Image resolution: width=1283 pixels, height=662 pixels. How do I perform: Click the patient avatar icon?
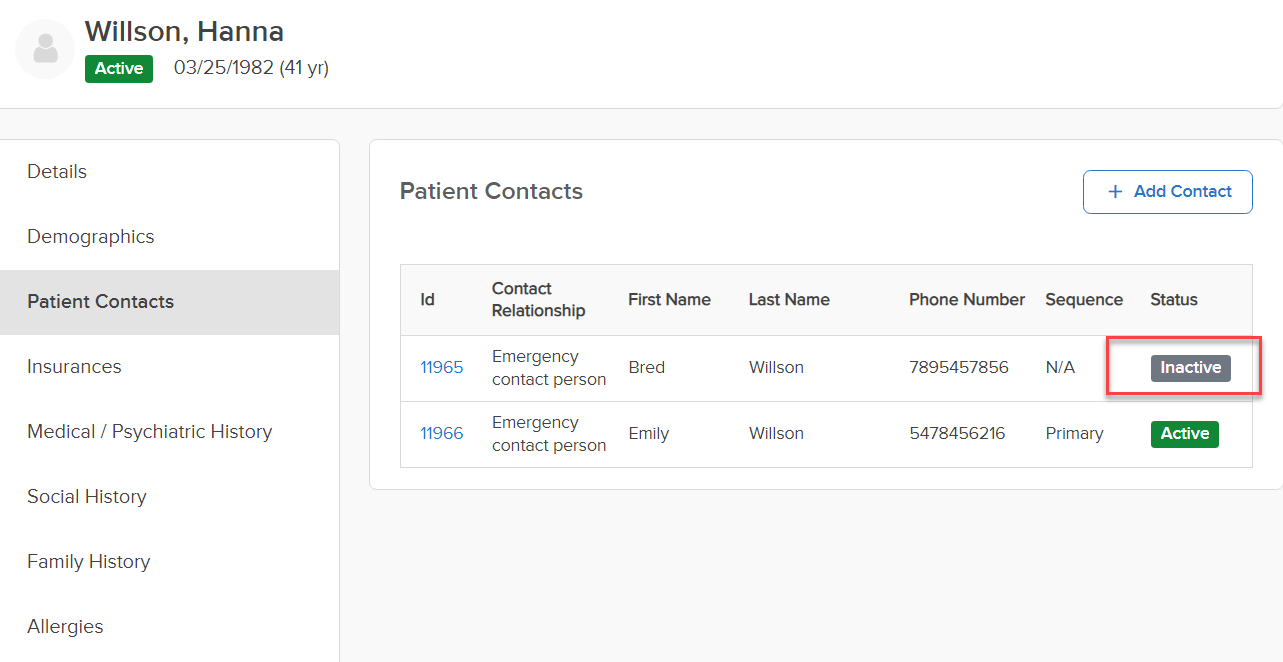coord(45,49)
